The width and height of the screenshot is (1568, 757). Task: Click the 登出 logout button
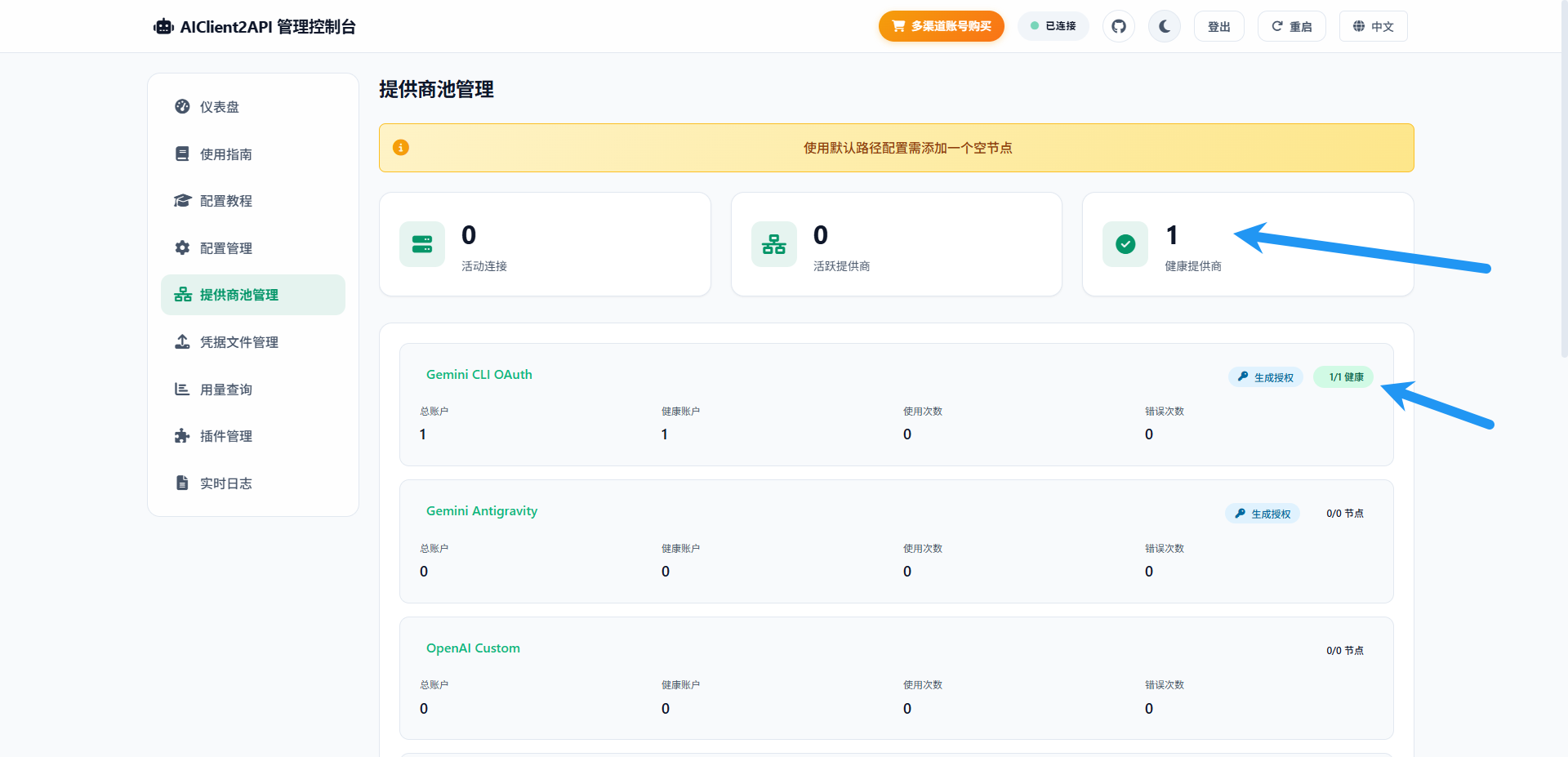click(x=1218, y=27)
